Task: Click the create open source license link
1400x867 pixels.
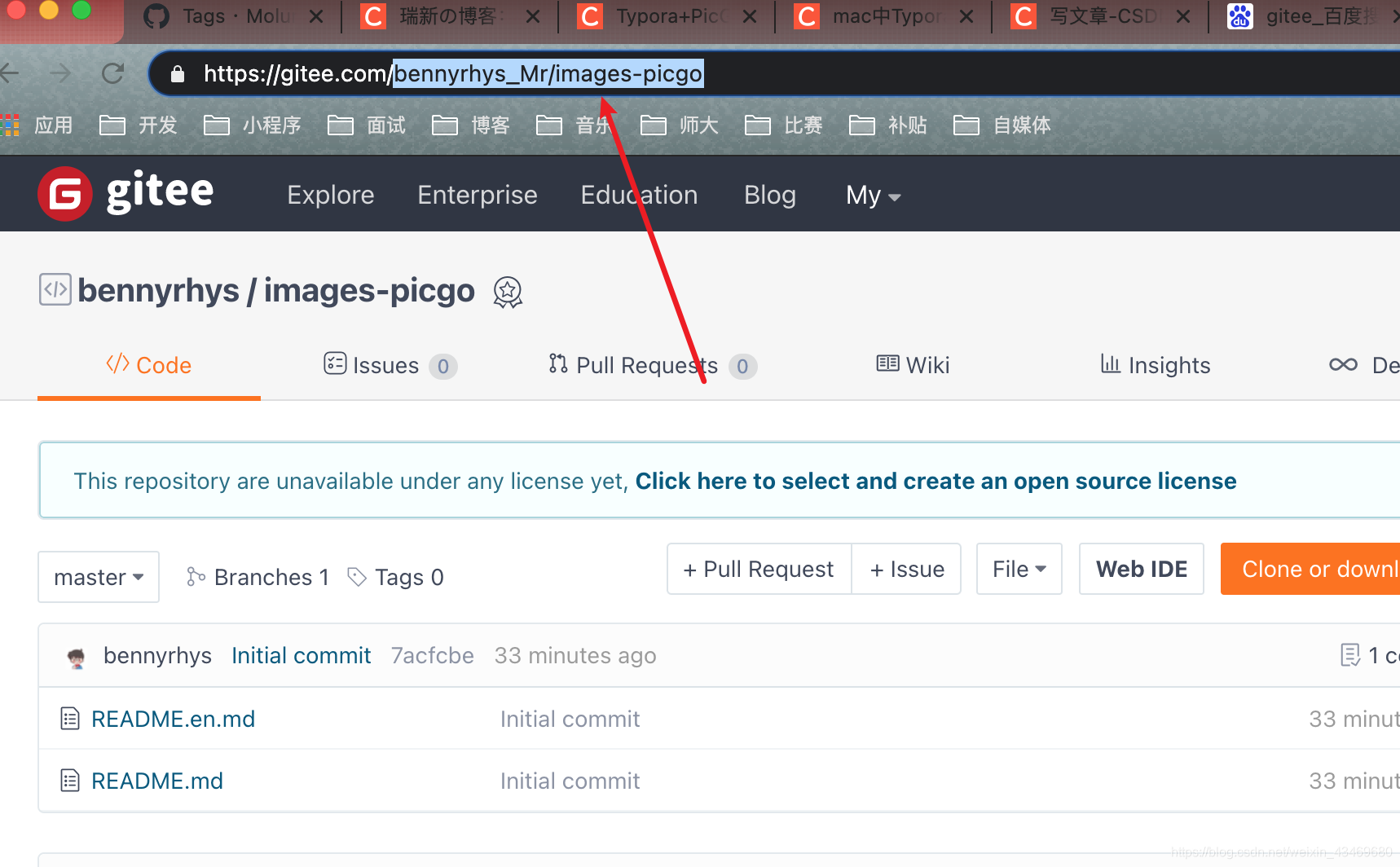Action: click(x=936, y=481)
